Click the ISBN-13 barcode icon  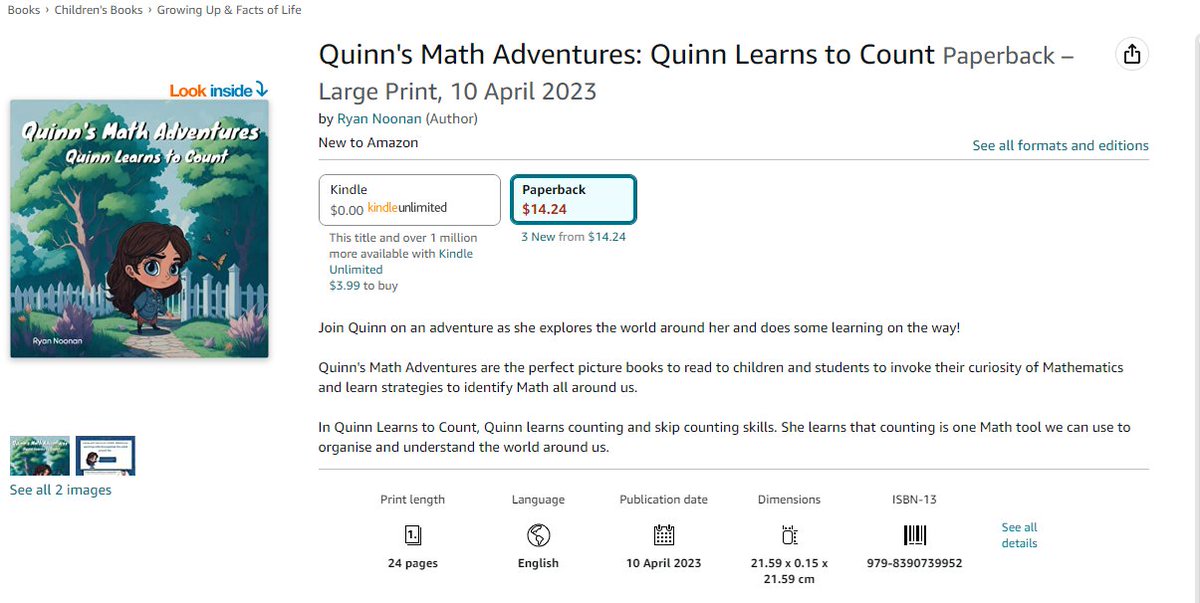[914, 534]
